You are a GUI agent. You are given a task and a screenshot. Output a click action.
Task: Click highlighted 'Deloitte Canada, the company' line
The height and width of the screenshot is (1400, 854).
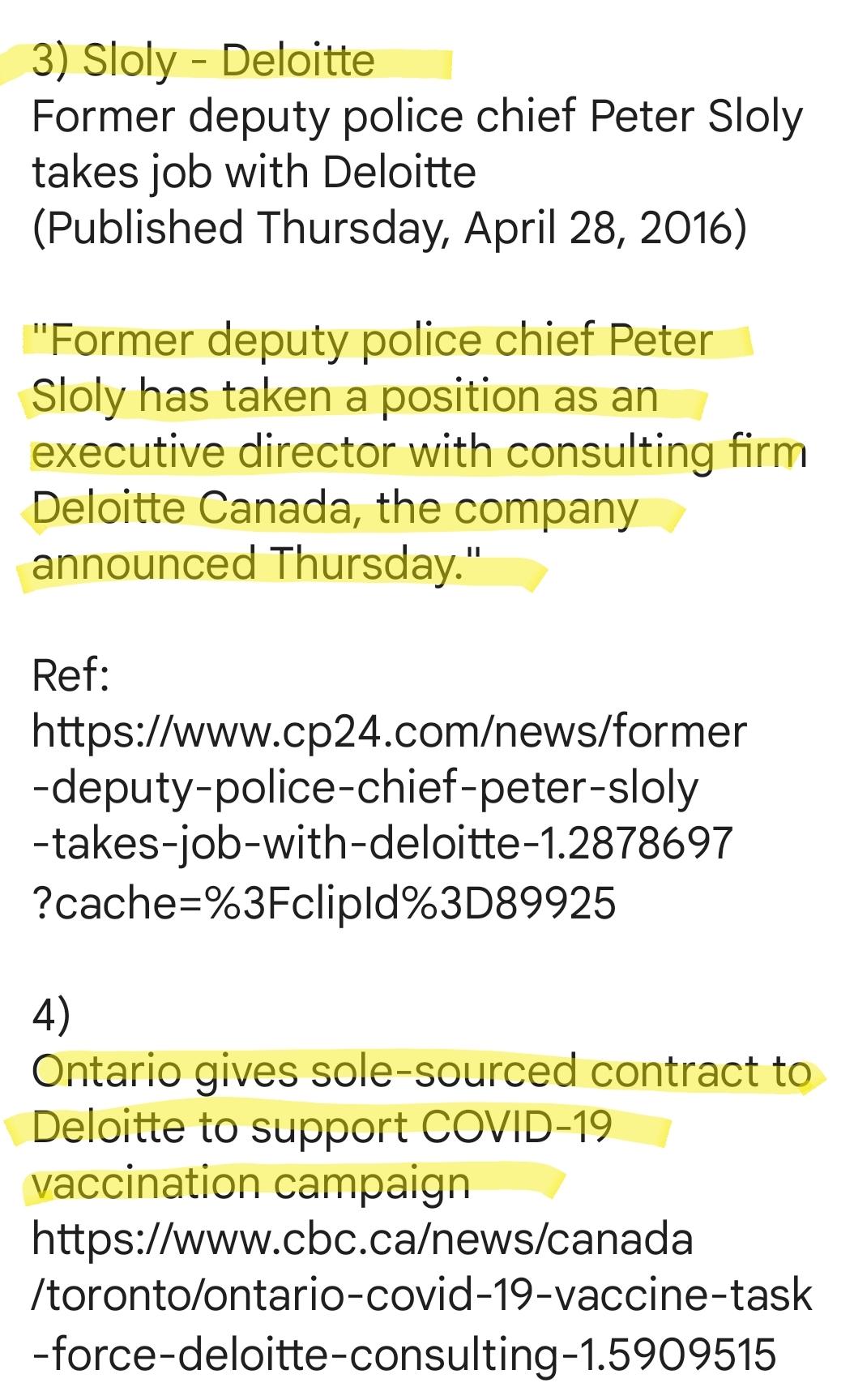pos(335,509)
